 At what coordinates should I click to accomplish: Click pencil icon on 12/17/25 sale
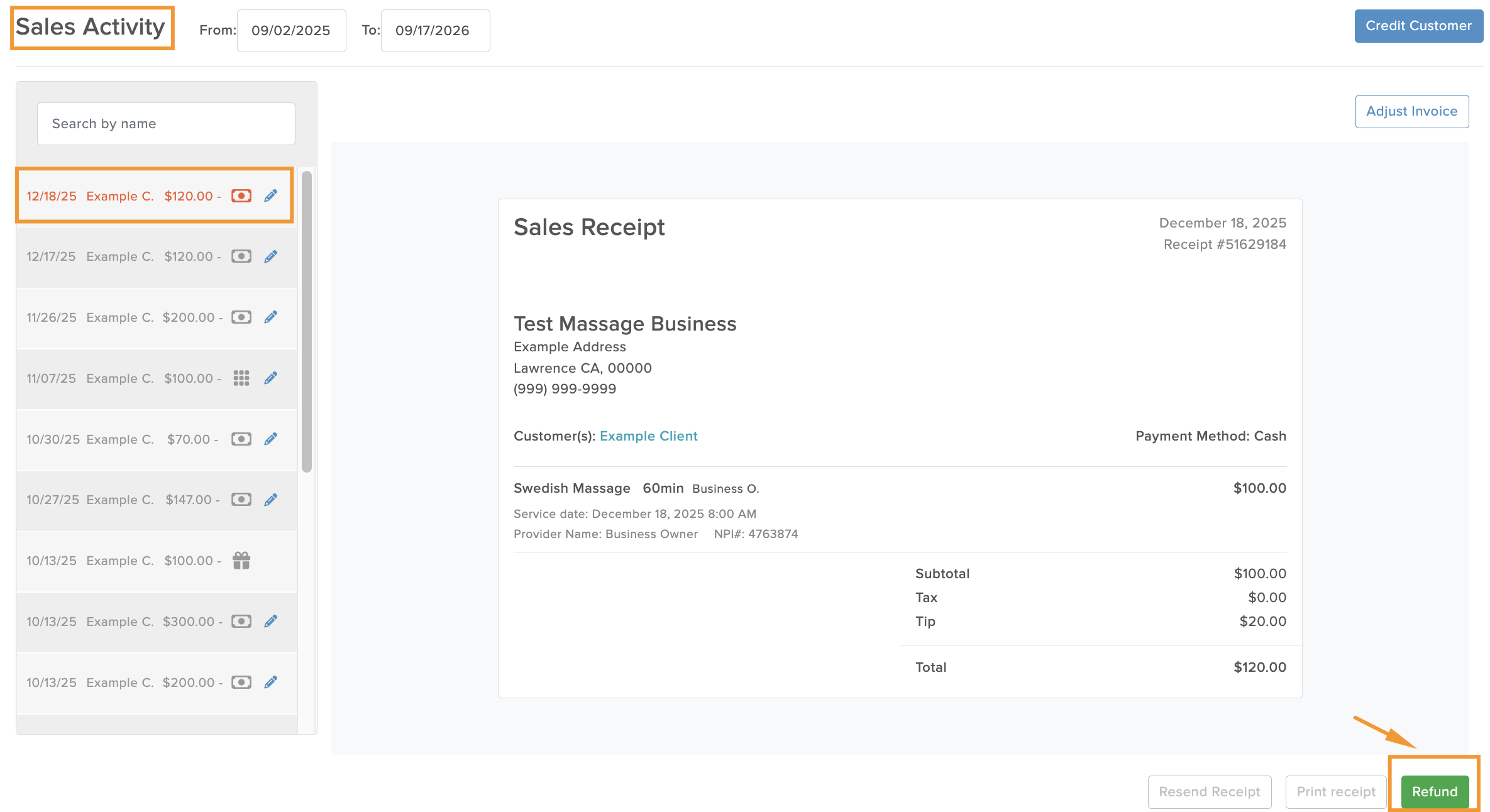(x=270, y=256)
